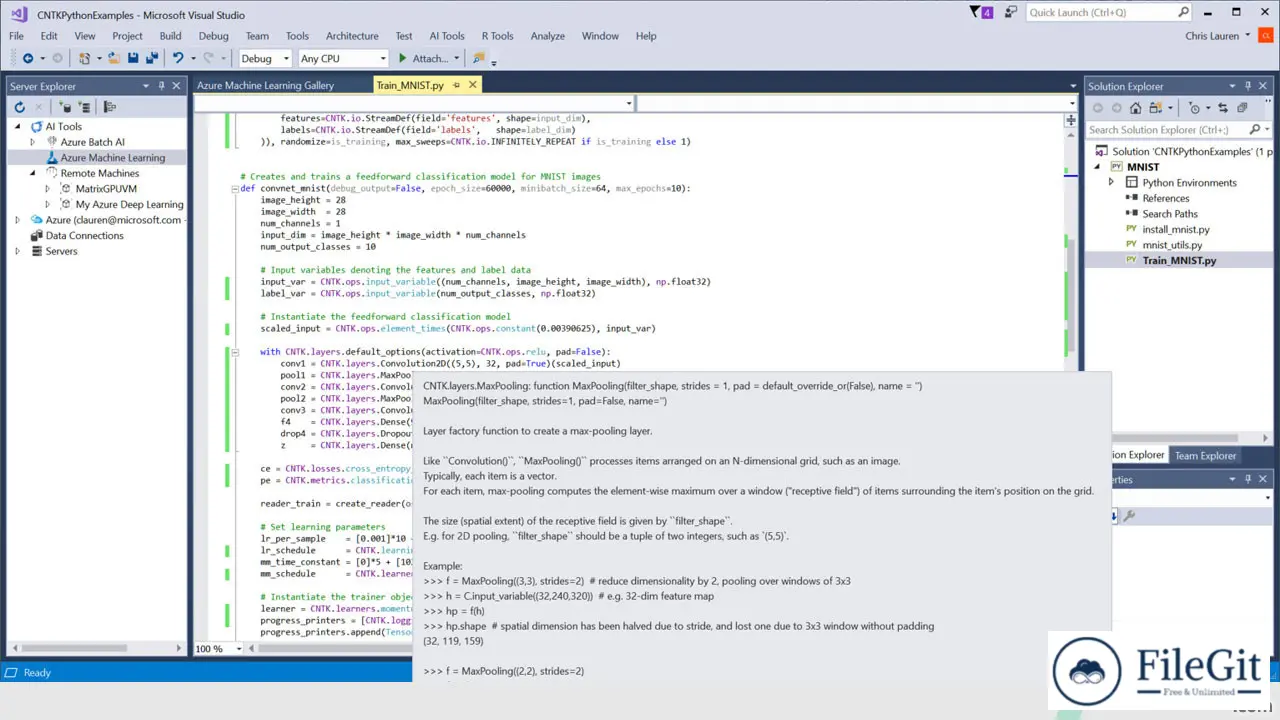Collapse the convnet_mnist function code fold

point(235,188)
